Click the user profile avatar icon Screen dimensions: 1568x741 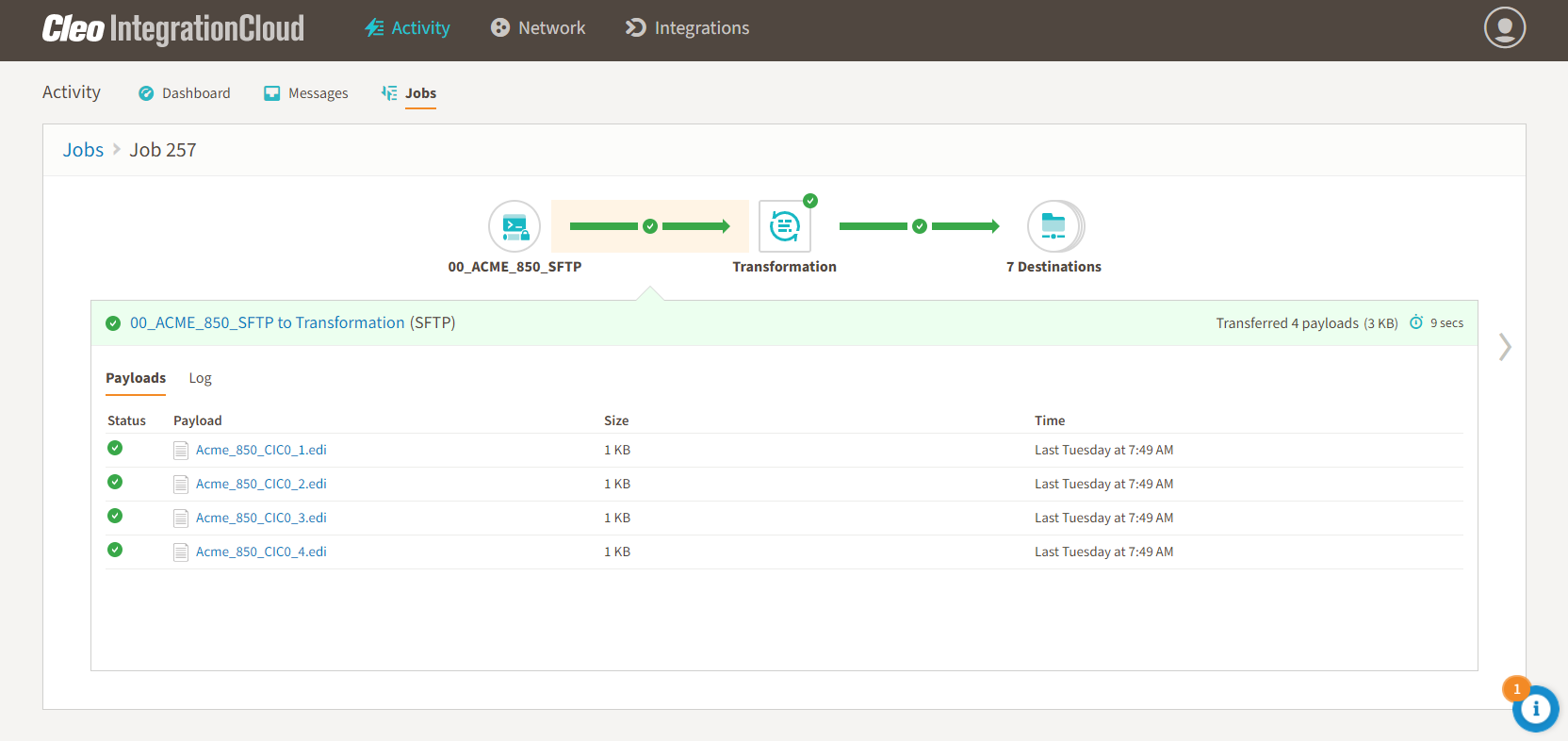[1504, 27]
